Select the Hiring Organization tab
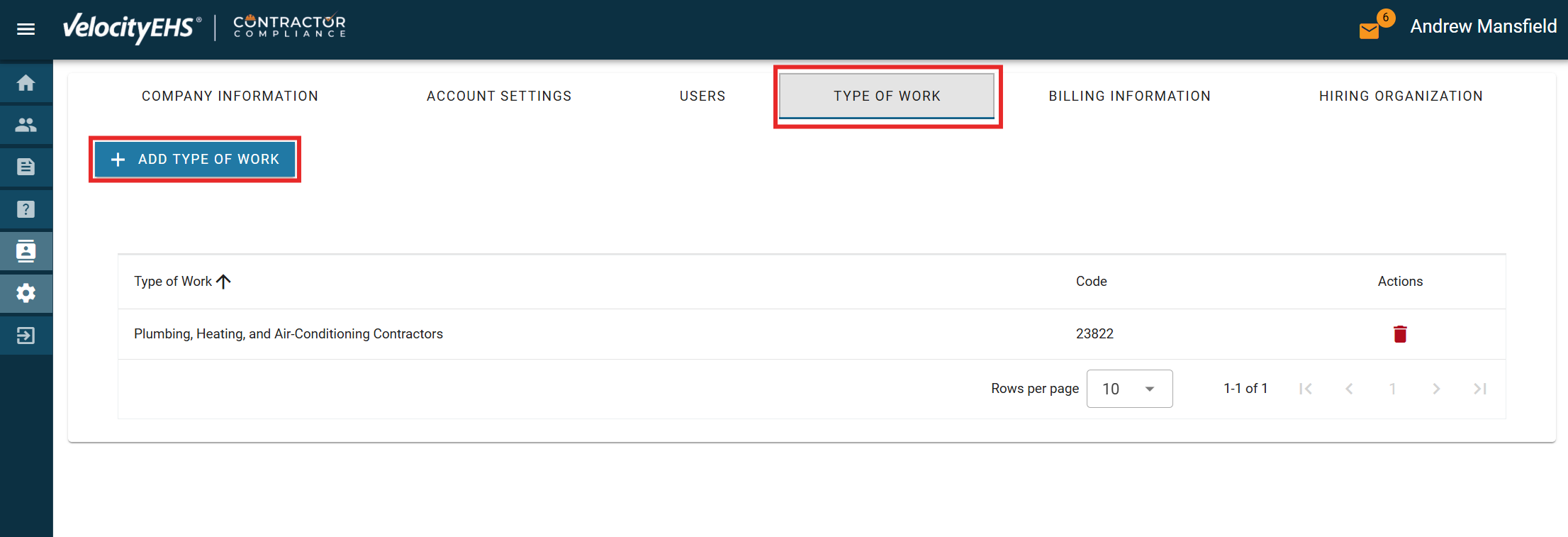This screenshot has height=537, width=1568. point(1401,96)
